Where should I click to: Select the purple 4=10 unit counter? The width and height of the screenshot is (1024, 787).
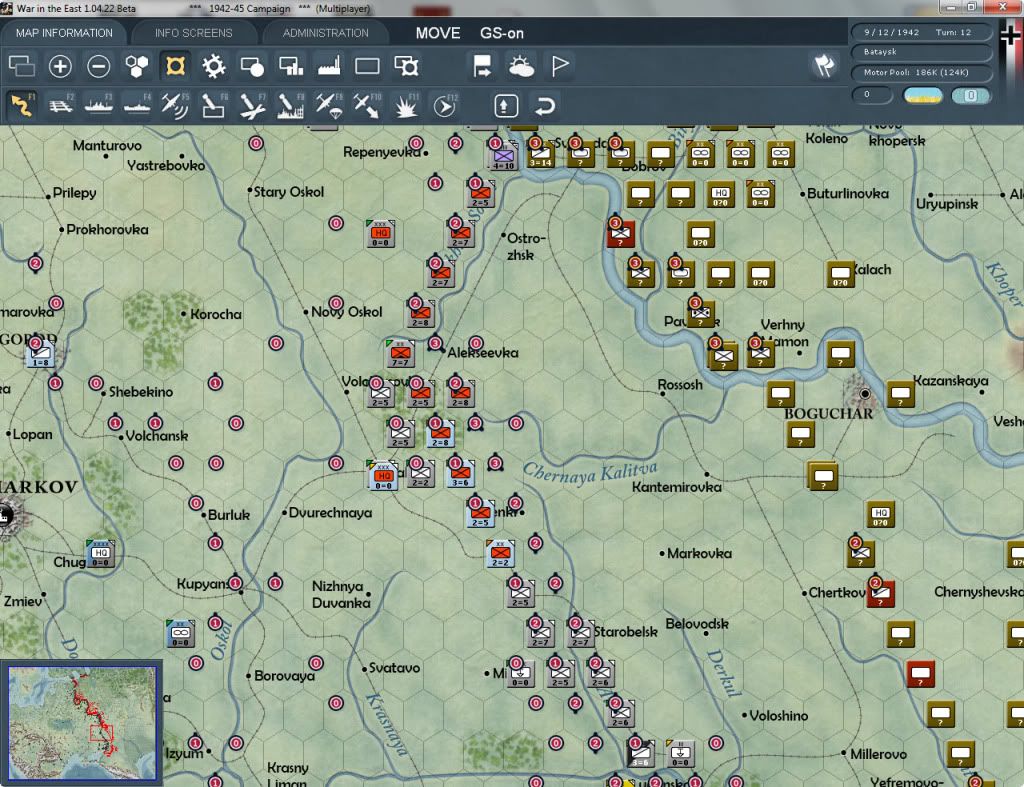(504, 156)
